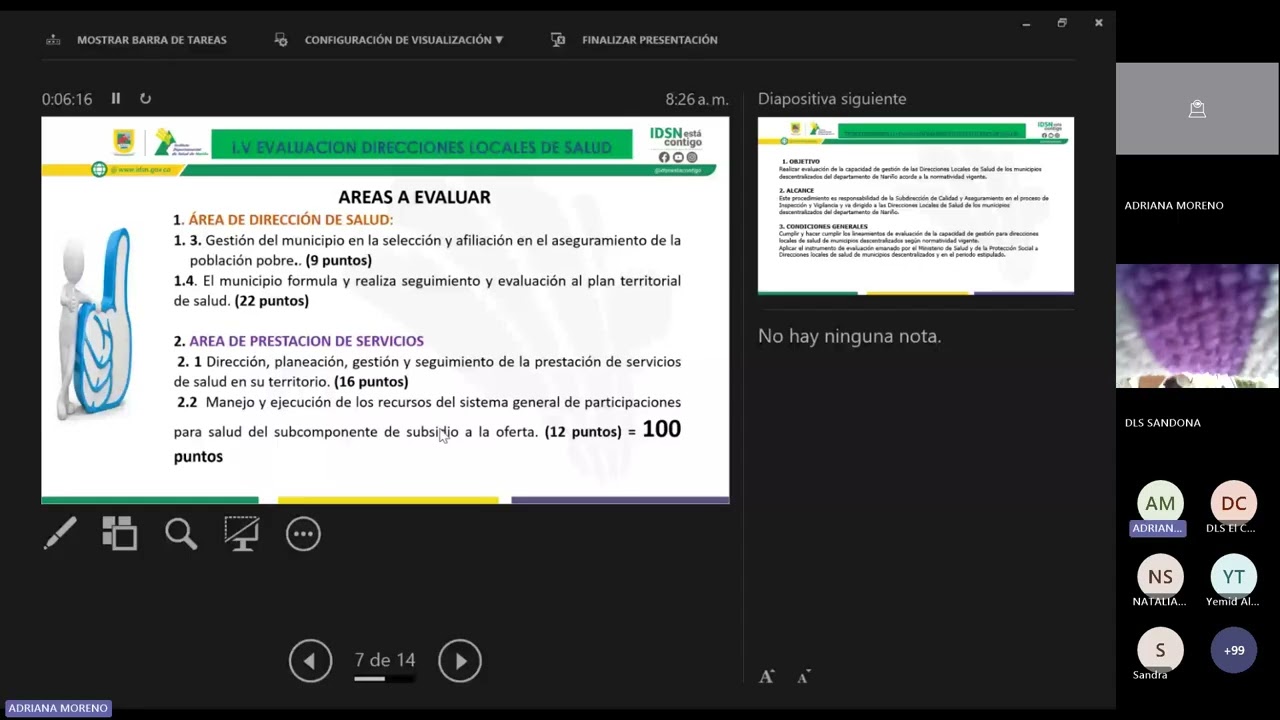Decrease the notes text size

click(803, 677)
